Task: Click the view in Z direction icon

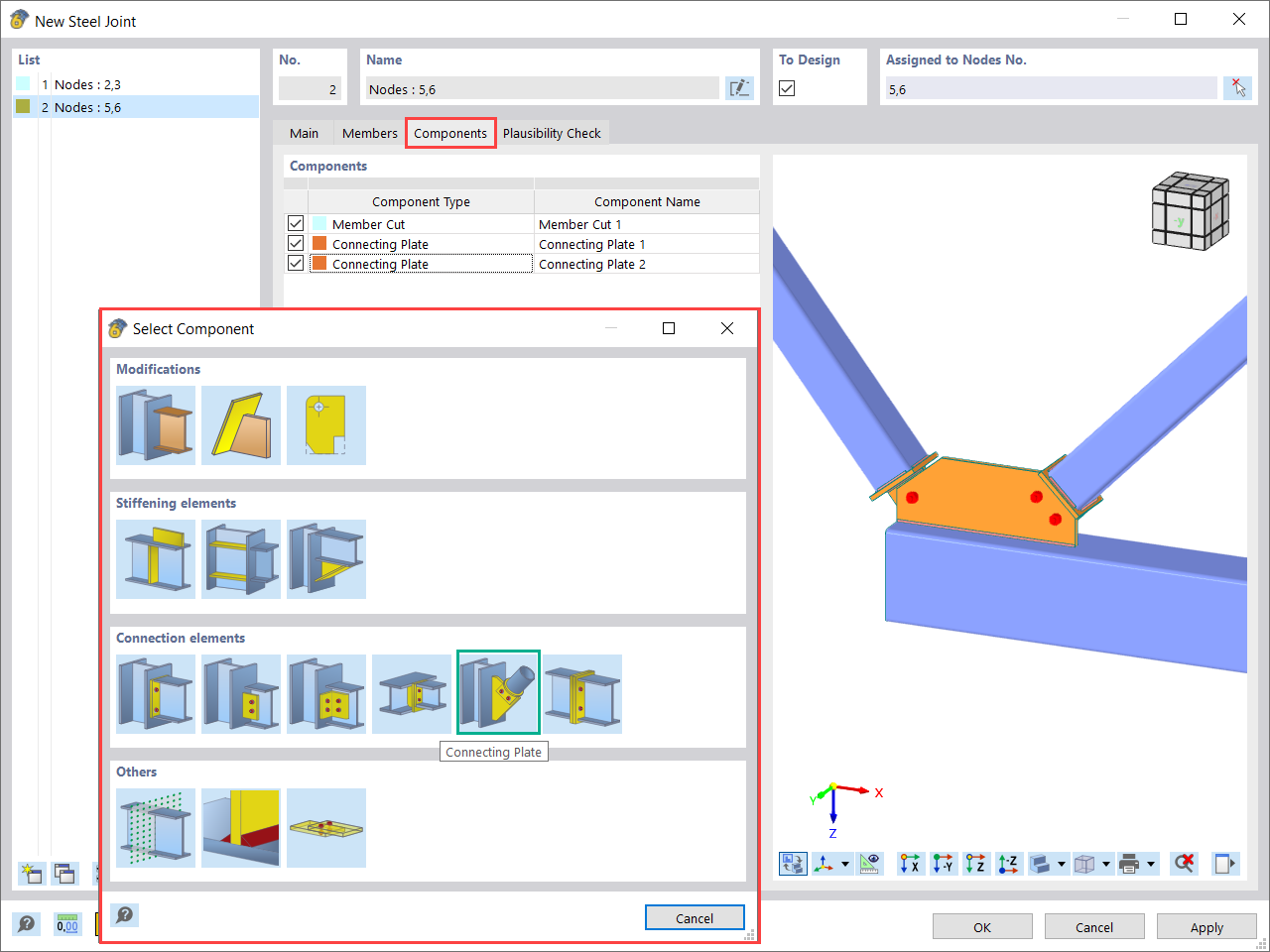Action: tap(975, 864)
